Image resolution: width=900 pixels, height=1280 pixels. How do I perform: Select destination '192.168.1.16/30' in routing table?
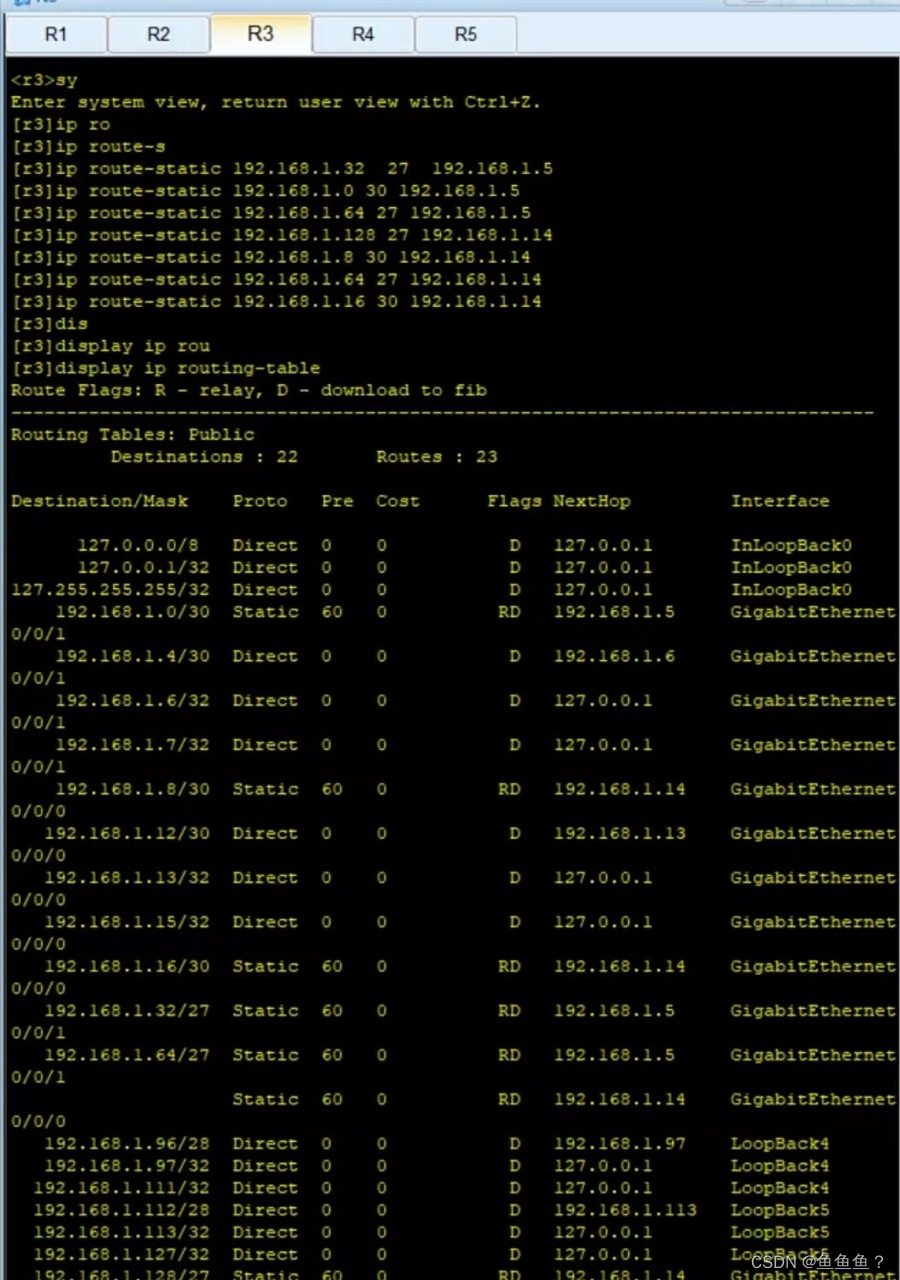click(x=127, y=966)
